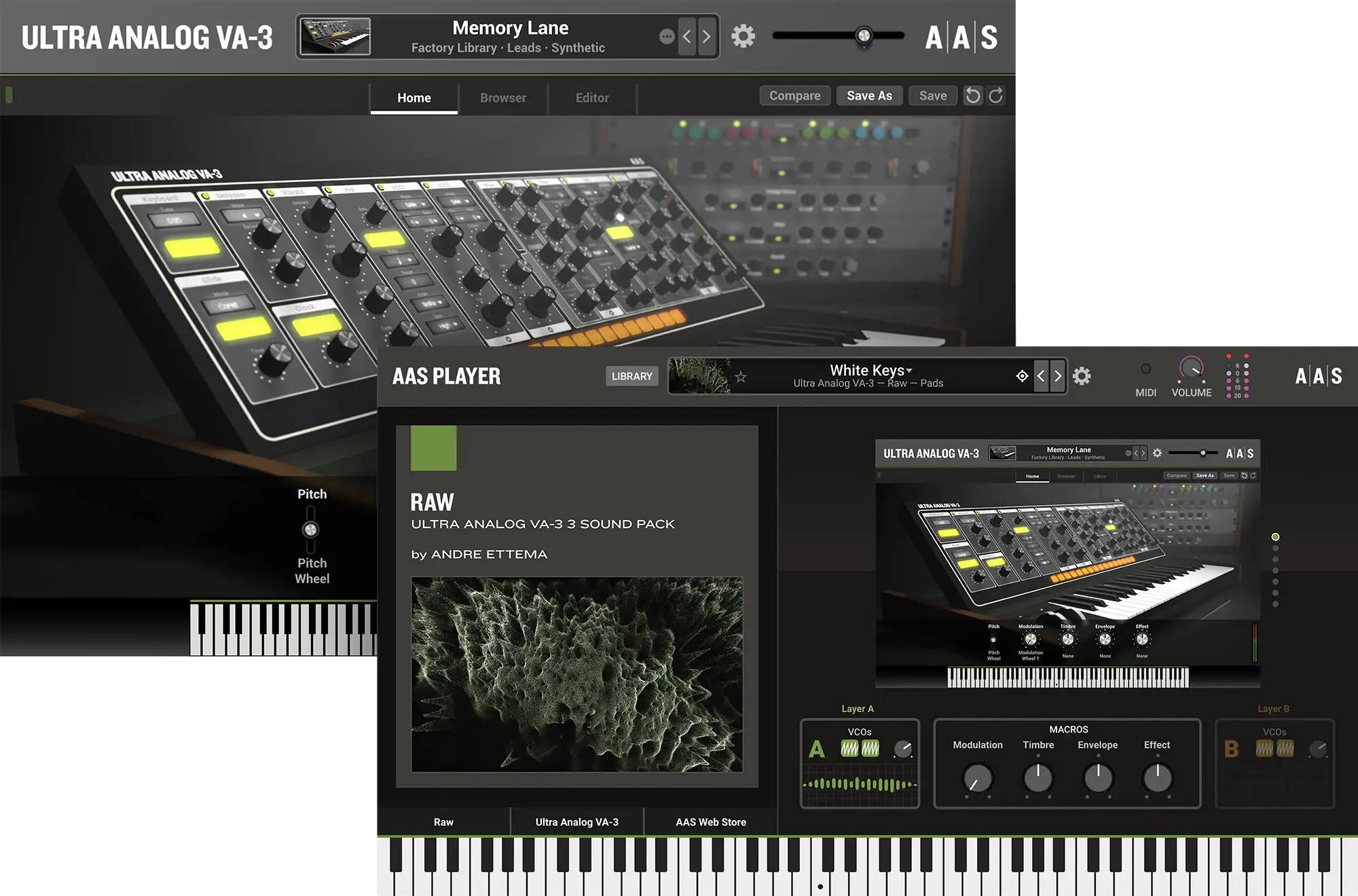
Task: Click AAS logo in Ultra Analog VA-3 header
Action: click(961, 37)
